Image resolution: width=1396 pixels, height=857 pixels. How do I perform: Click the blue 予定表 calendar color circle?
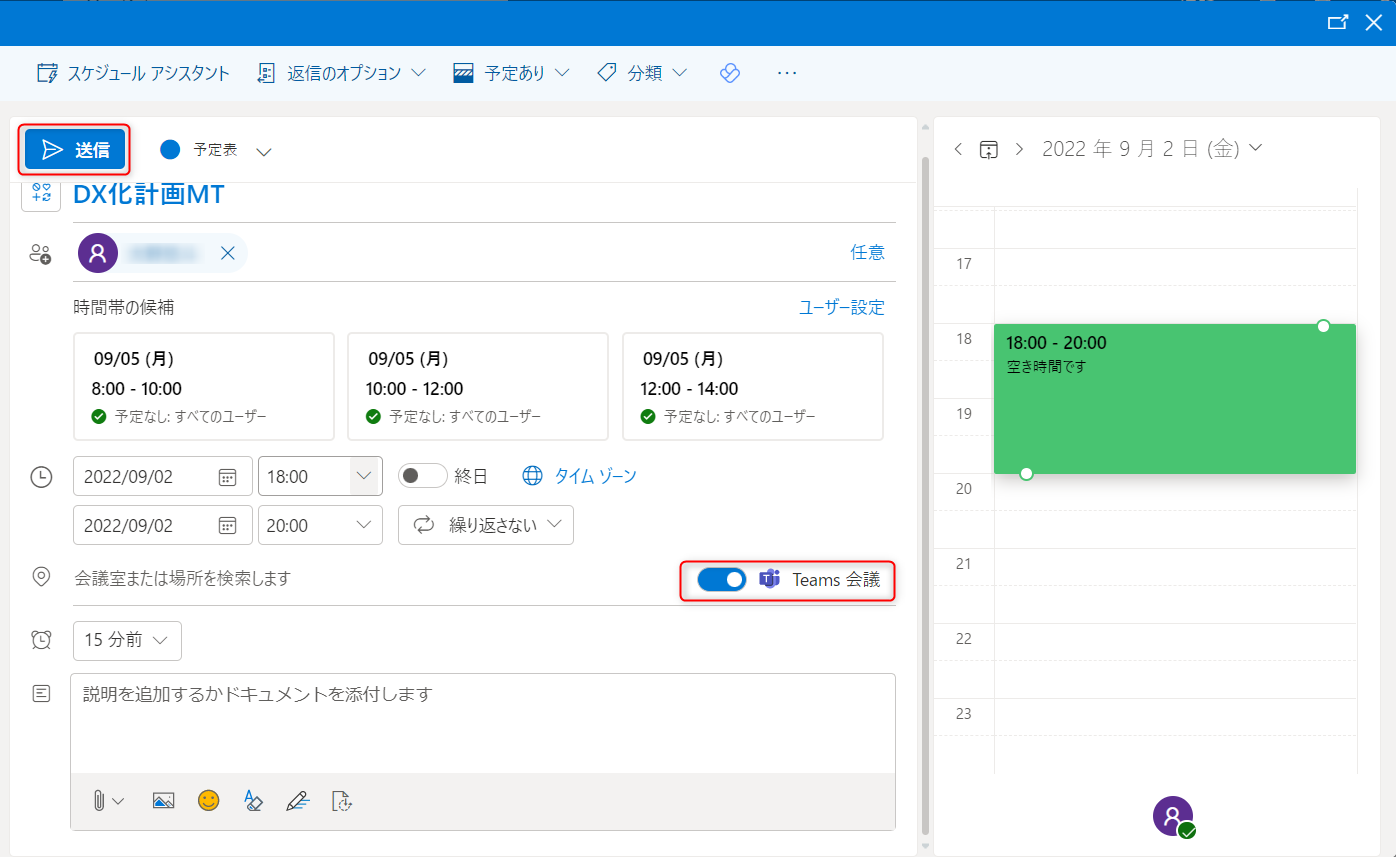(170, 149)
